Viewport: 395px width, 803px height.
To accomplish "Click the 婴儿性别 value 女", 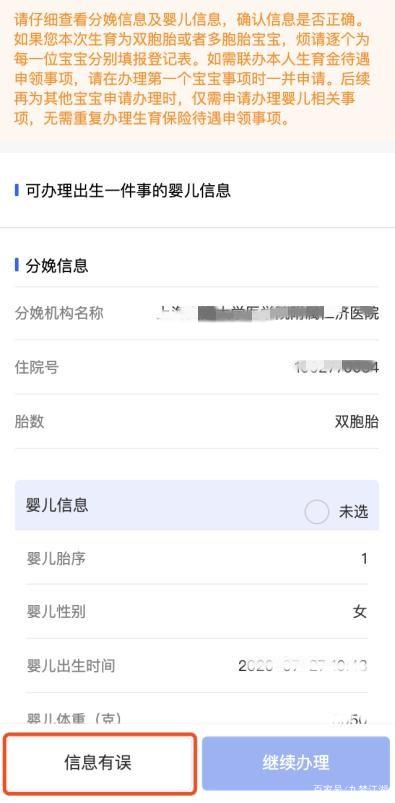I will [x=360, y=611].
